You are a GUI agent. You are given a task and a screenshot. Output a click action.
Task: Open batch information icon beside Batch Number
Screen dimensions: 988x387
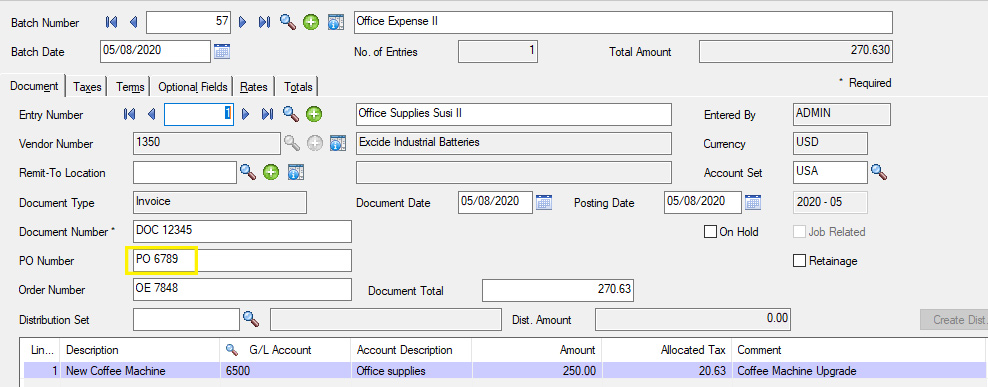pos(336,23)
